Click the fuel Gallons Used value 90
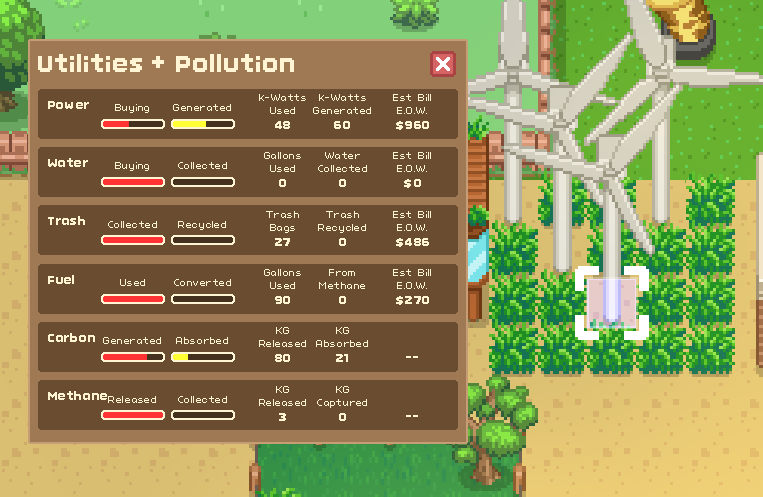Image resolution: width=763 pixels, height=497 pixels. click(x=282, y=300)
